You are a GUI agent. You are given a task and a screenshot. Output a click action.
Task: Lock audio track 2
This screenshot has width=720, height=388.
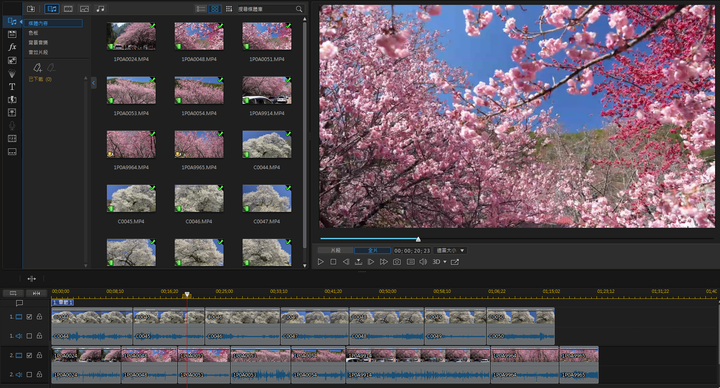click(39, 375)
